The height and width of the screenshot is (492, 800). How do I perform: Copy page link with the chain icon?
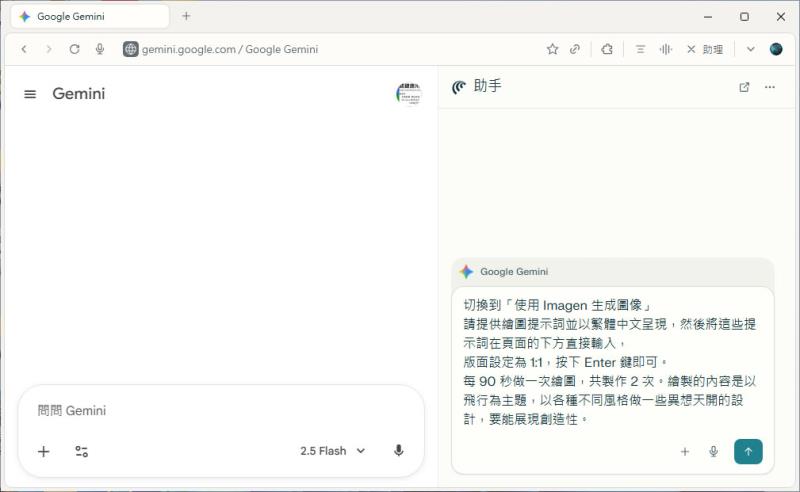coord(575,49)
